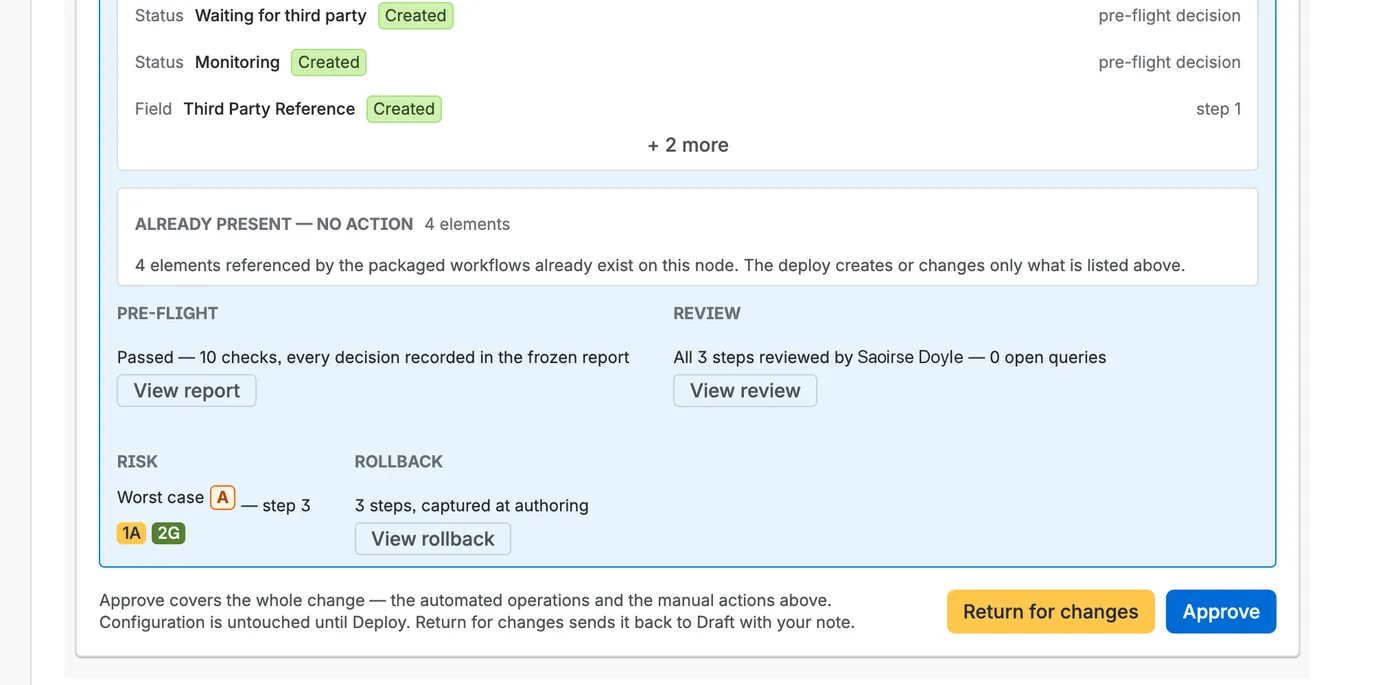Click 'step 1' label on Third Party Reference row
The height and width of the screenshot is (685, 1400).
coord(1218,109)
